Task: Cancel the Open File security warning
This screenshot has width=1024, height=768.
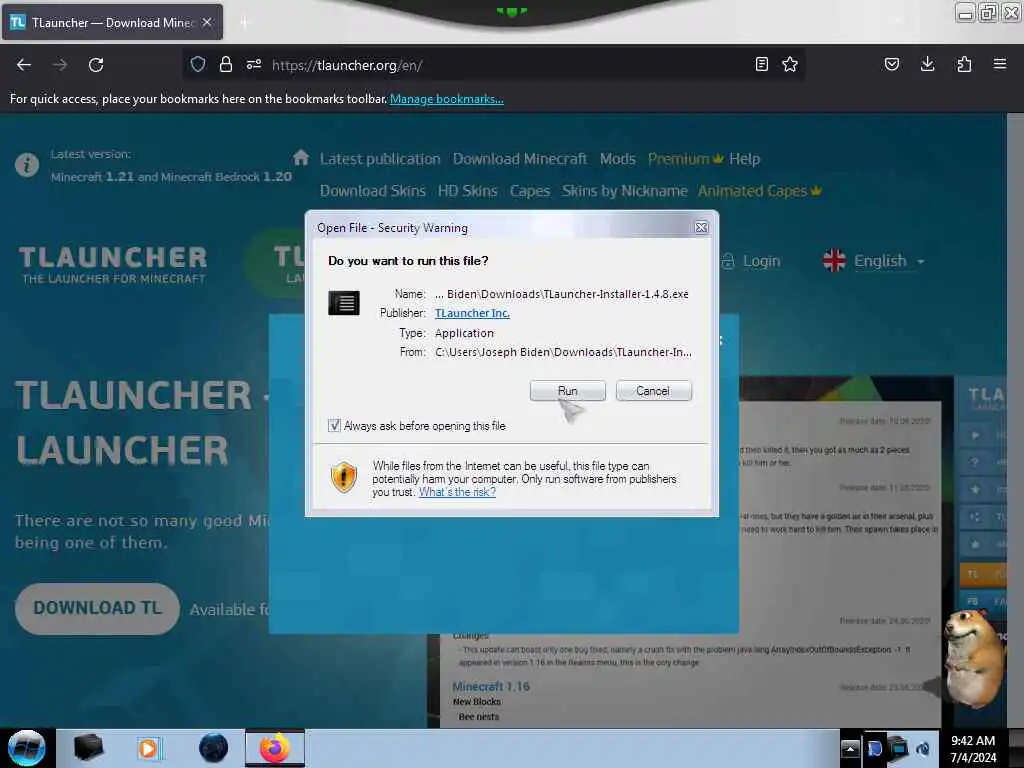Action: click(x=653, y=391)
